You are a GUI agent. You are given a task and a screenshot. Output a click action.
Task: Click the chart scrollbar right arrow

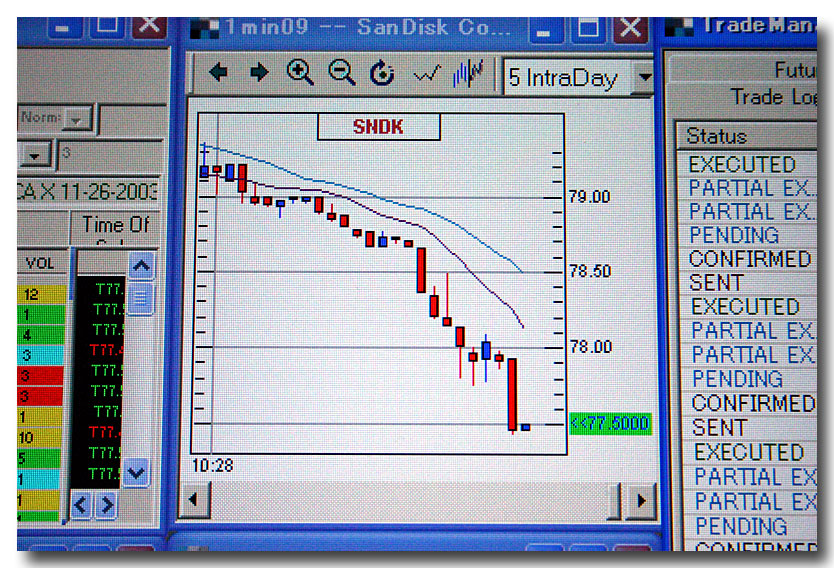click(x=641, y=500)
